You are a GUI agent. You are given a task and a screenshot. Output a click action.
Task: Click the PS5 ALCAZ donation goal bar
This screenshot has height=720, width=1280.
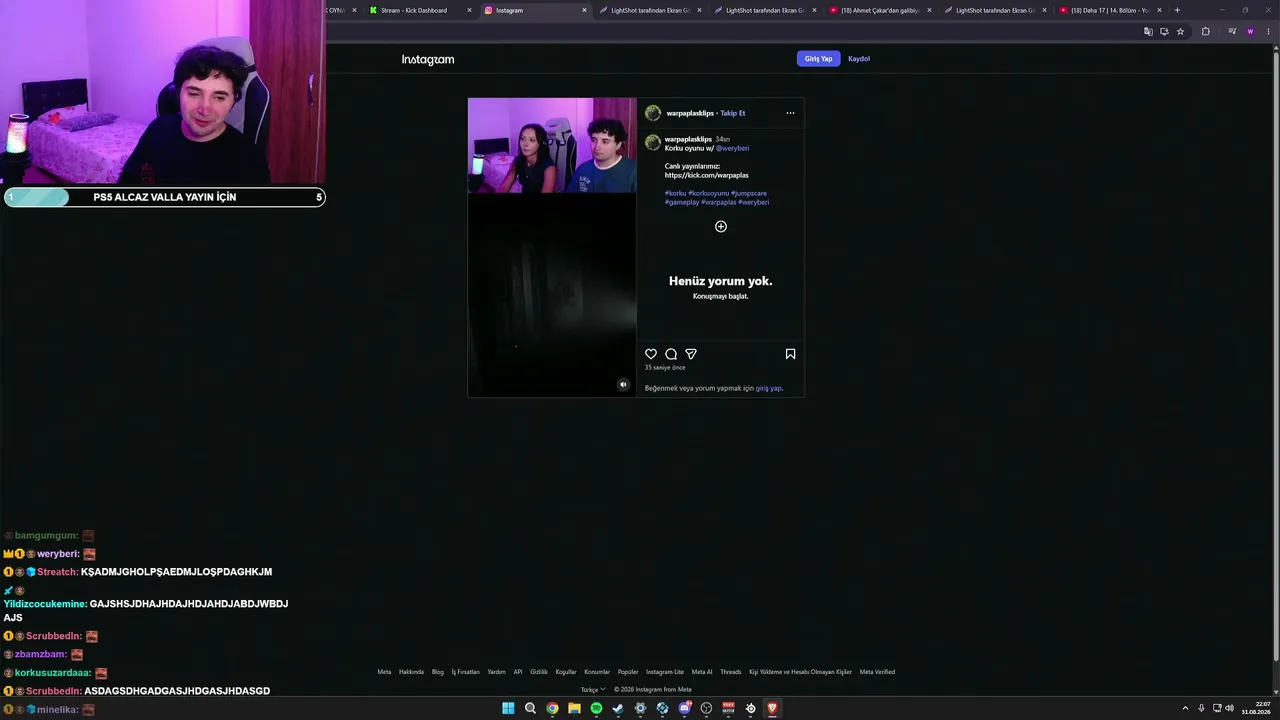pyautogui.click(x=164, y=197)
